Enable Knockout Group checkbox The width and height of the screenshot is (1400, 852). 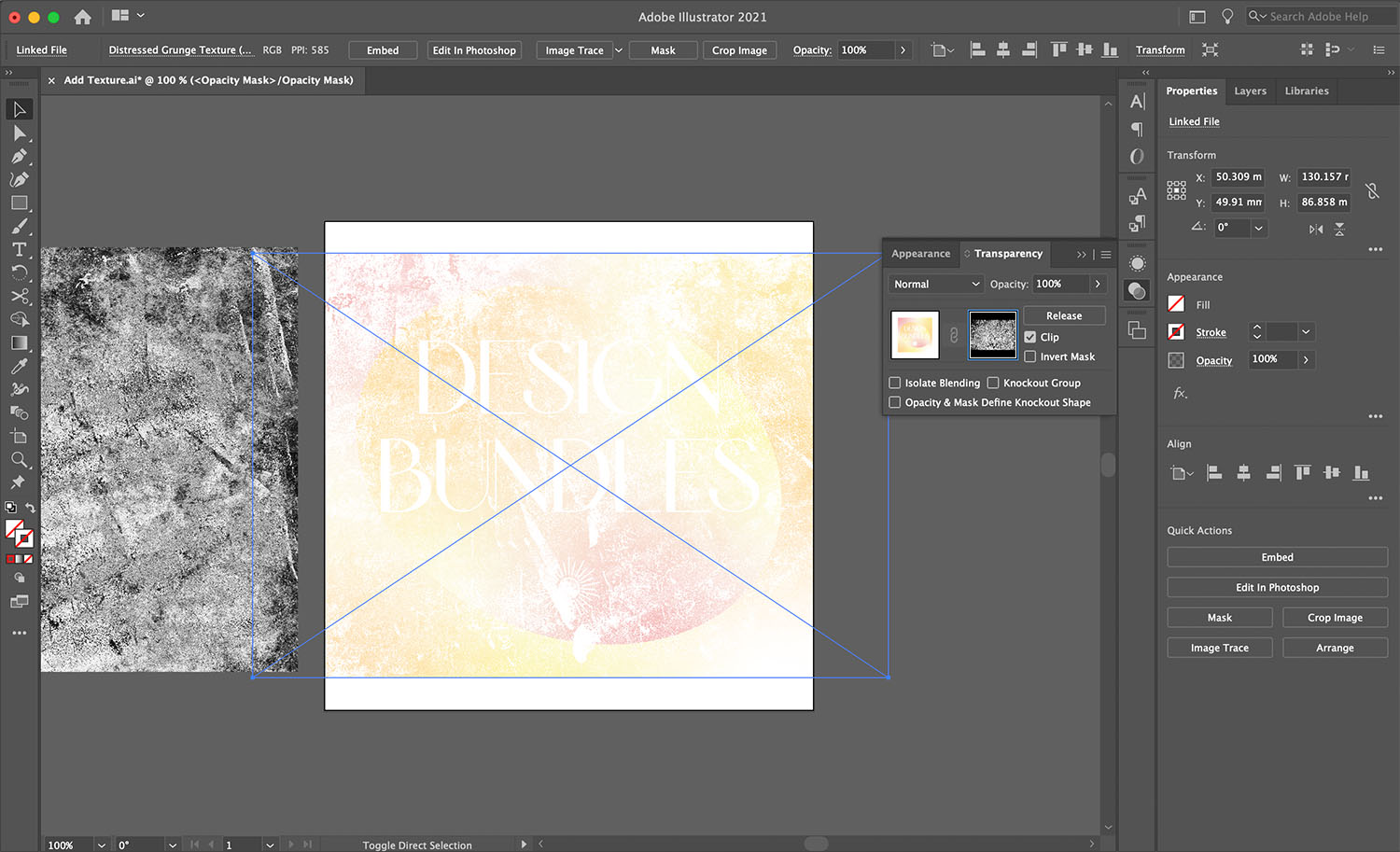[993, 383]
